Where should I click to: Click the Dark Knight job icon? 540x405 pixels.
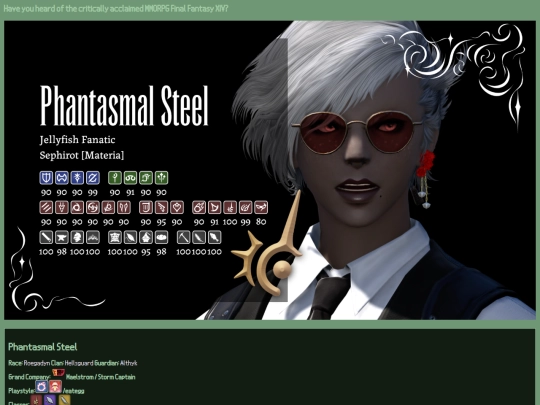click(77, 178)
